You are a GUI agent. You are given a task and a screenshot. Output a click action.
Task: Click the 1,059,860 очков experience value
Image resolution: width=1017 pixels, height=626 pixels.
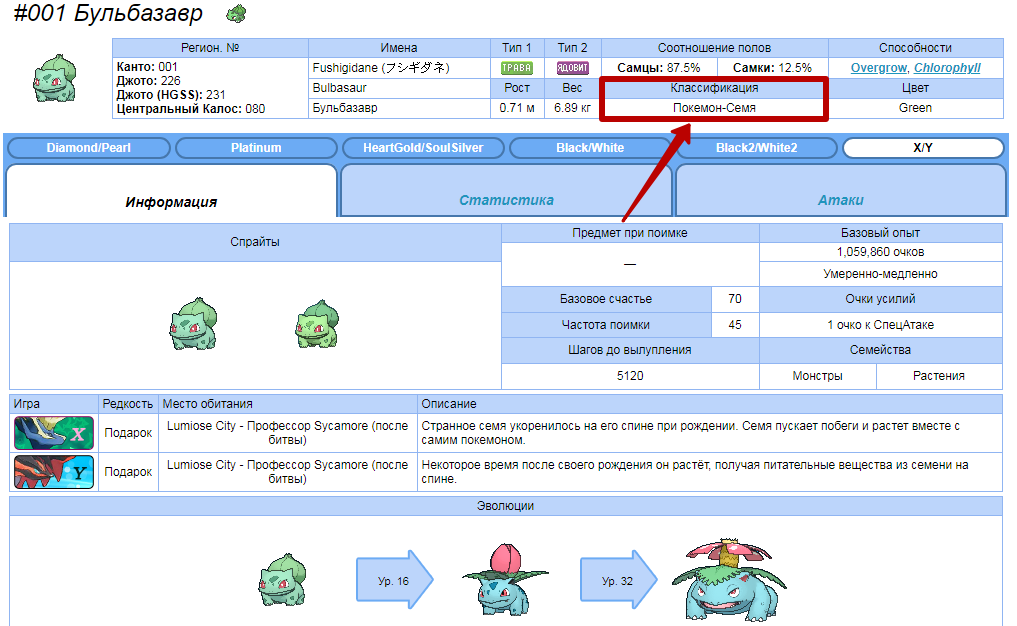coord(880,252)
